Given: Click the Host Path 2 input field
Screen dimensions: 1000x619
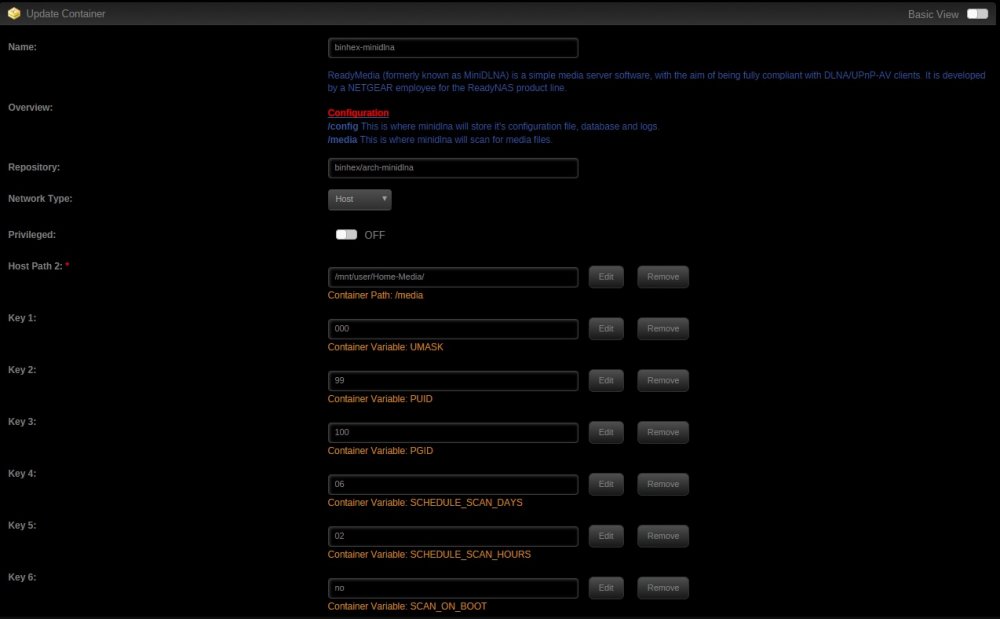Looking at the screenshot, I should [453, 277].
